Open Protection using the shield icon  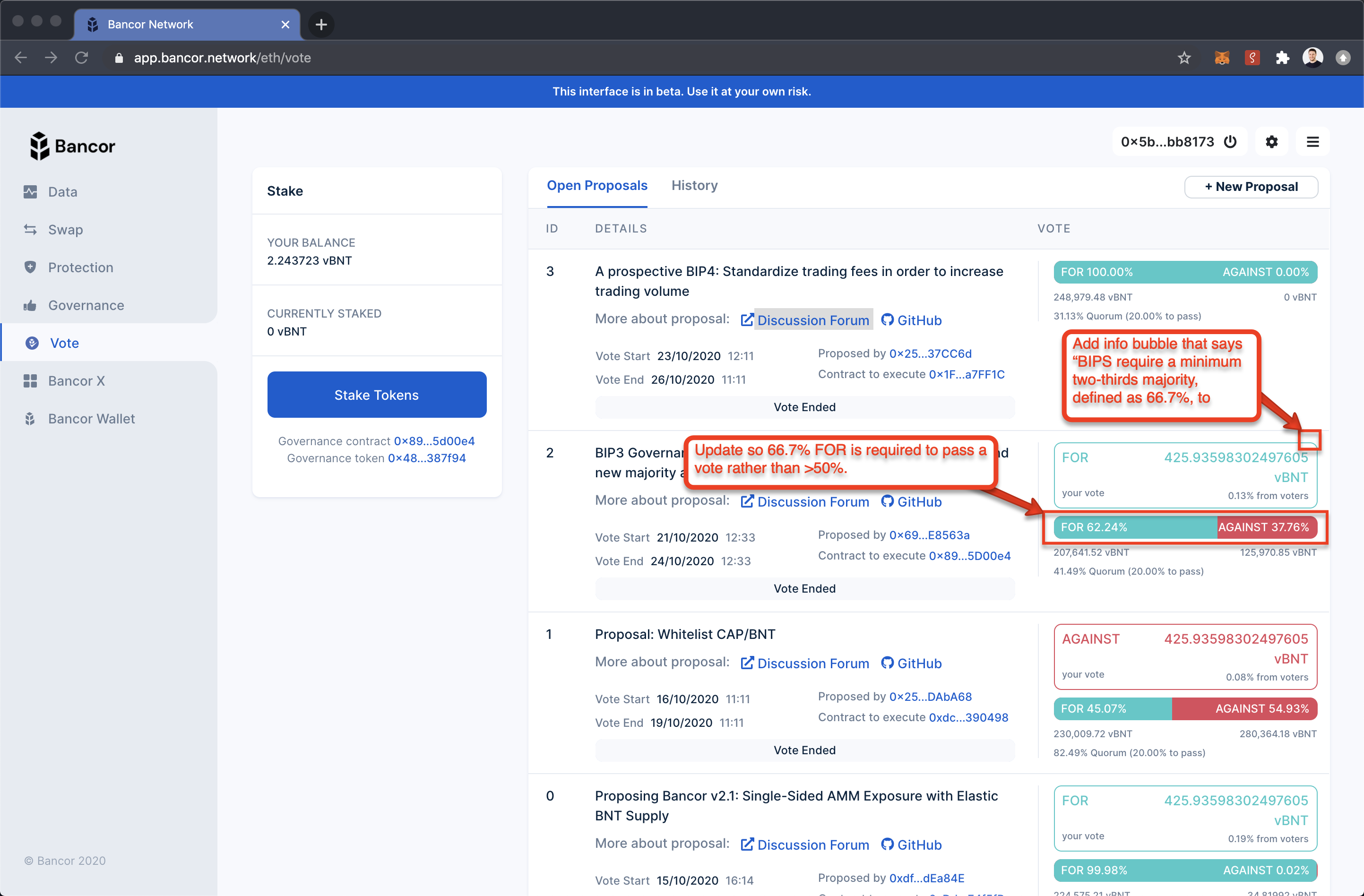click(x=30, y=267)
